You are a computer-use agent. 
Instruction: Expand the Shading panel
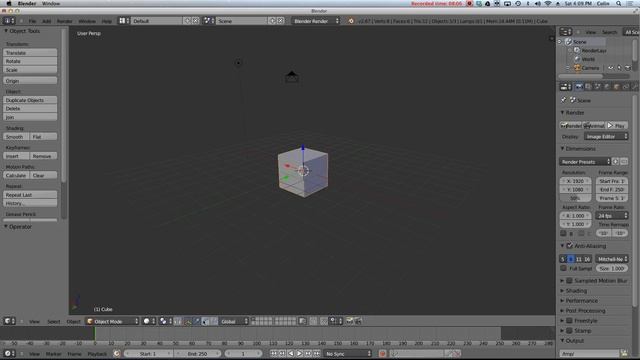(576, 291)
